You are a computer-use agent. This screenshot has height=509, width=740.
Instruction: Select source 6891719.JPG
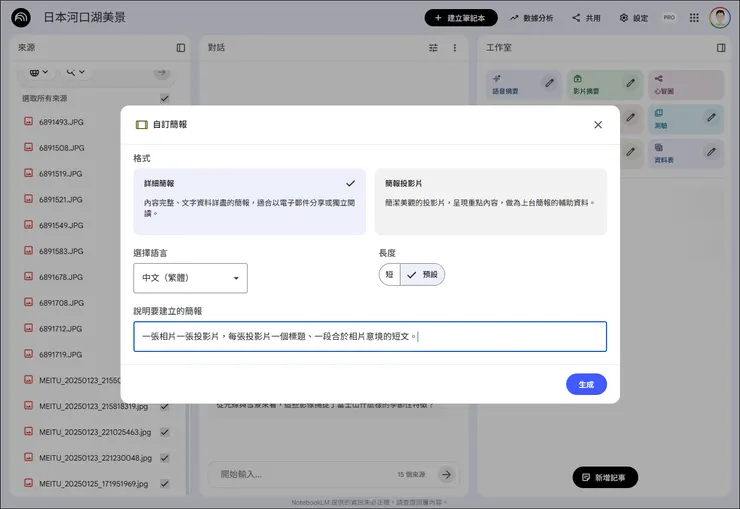click(x=60, y=354)
